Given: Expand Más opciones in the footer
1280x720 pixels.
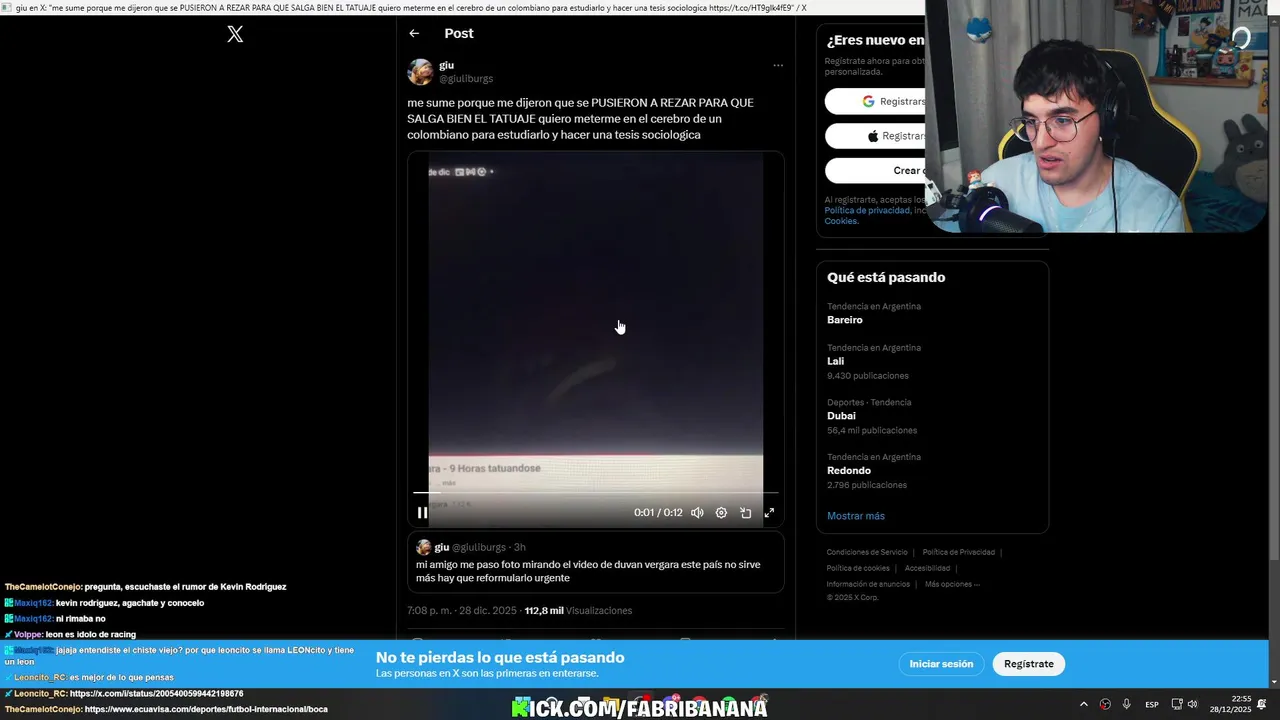Looking at the screenshot, I should click(952, 584).
